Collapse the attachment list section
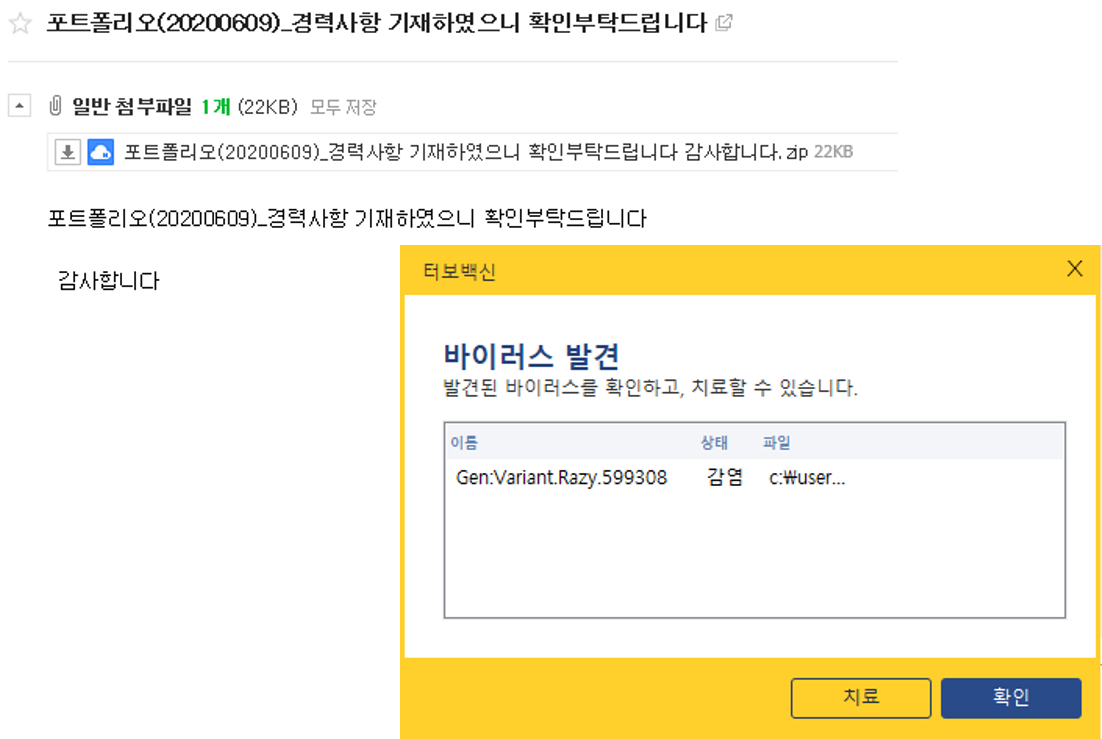 (x=20, y=106)
